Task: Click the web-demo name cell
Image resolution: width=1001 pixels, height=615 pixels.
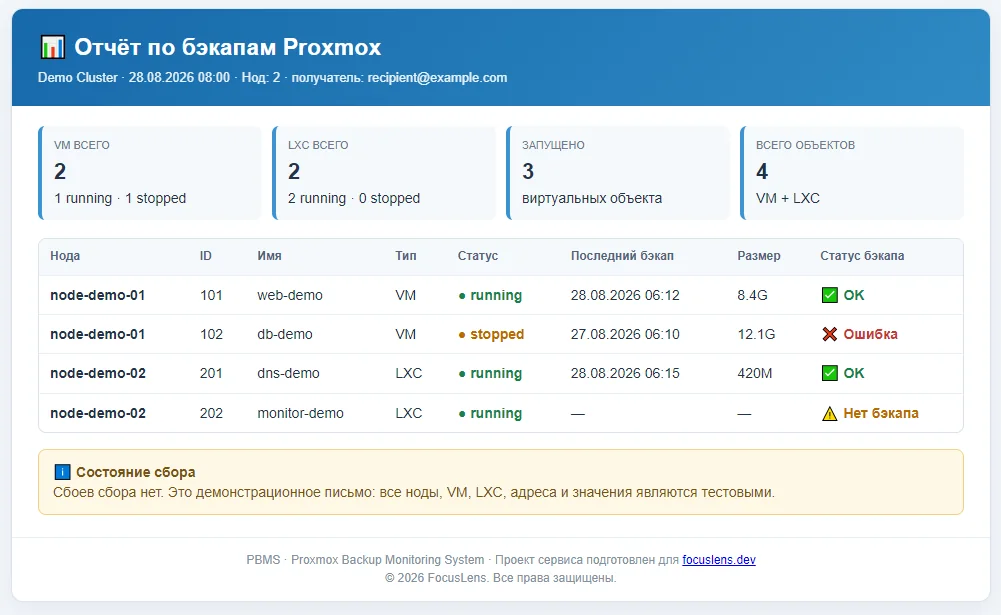Action: pos(290,295)
